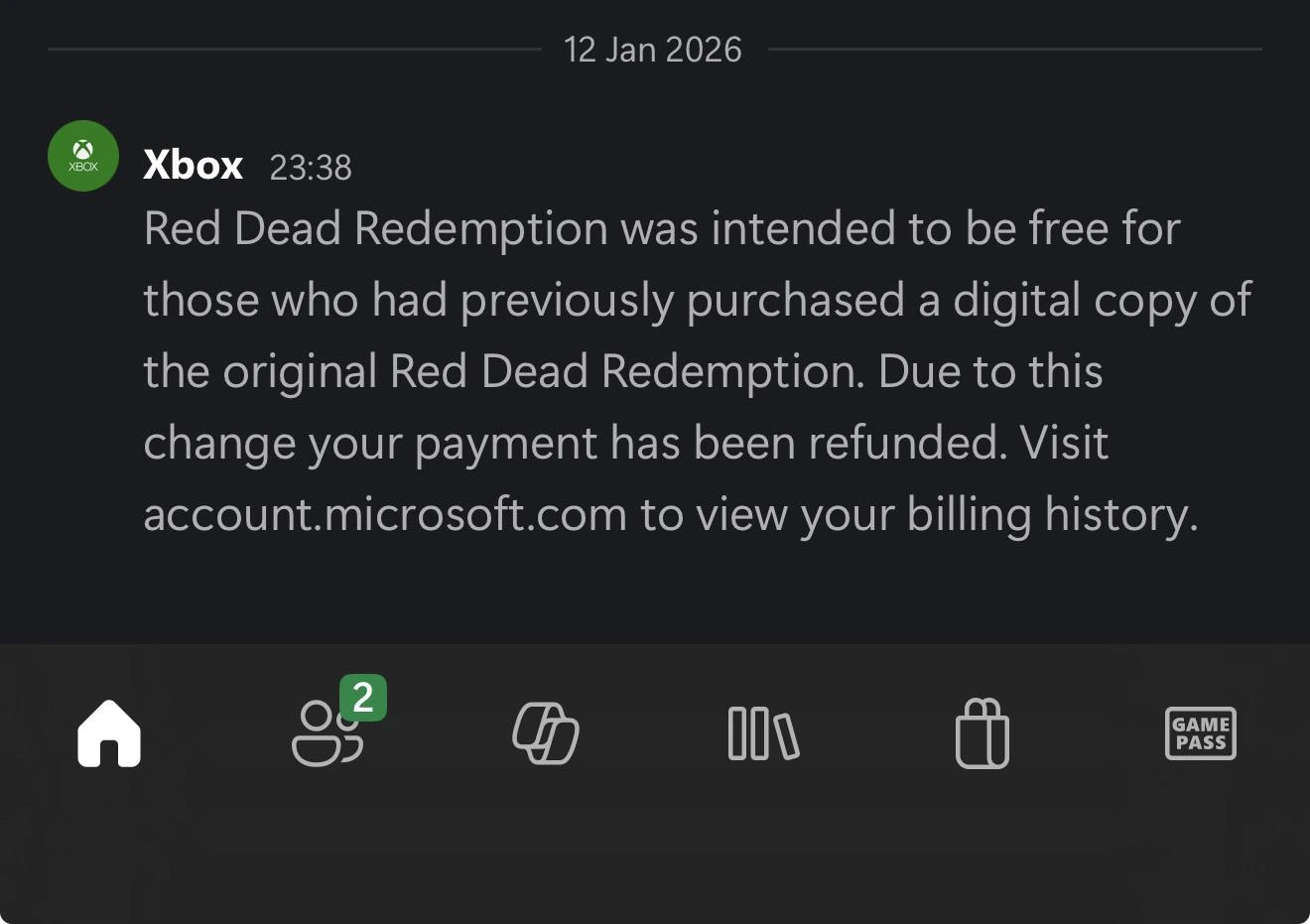Image resolution: width=1310 pixels, height=924 pixels.
Task: Launch the Copilot gaming assistant icon
Action: click(x=545, y=734)
